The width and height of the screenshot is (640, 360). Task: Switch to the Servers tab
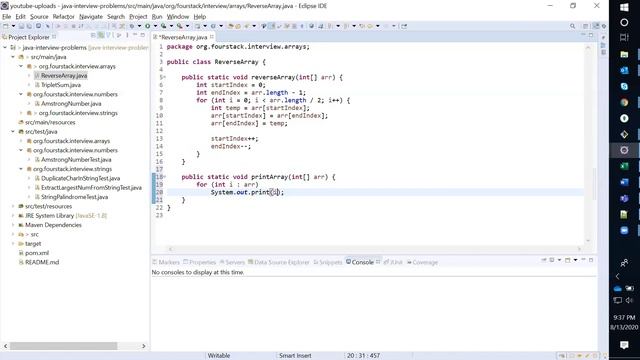click(x=232, y=262)
